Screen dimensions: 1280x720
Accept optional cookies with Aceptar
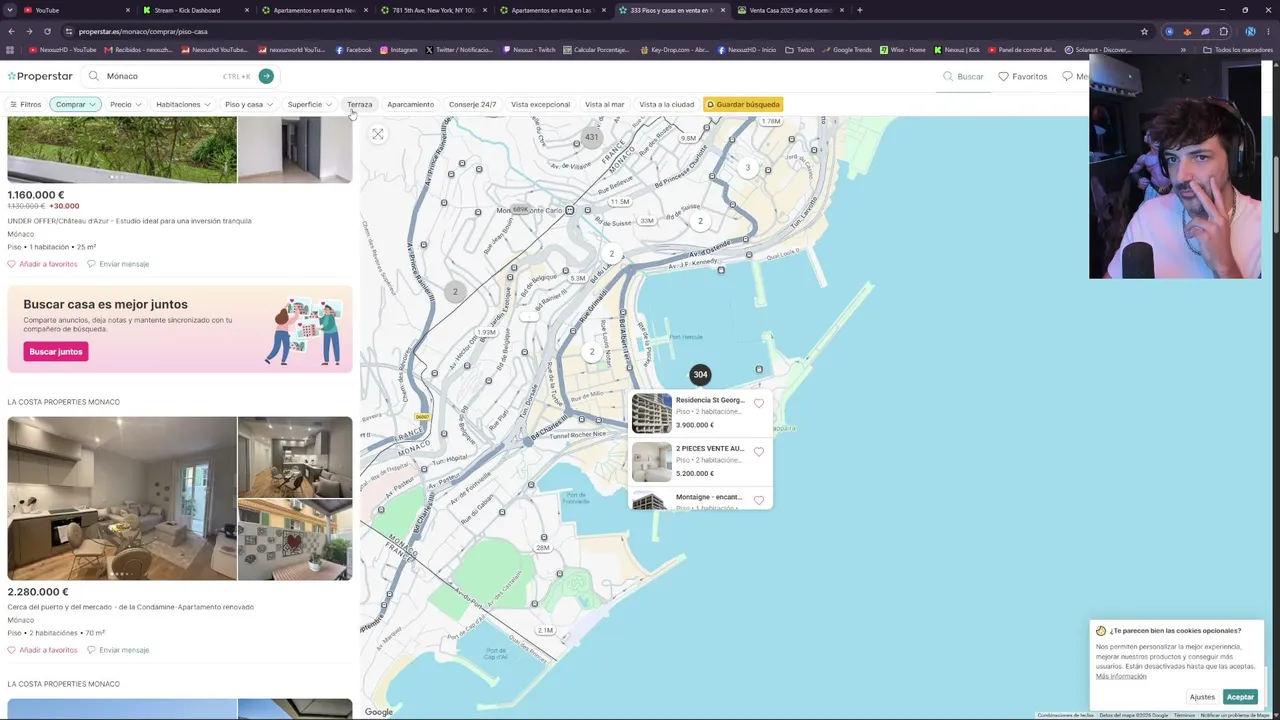(x=1240, y=697)
